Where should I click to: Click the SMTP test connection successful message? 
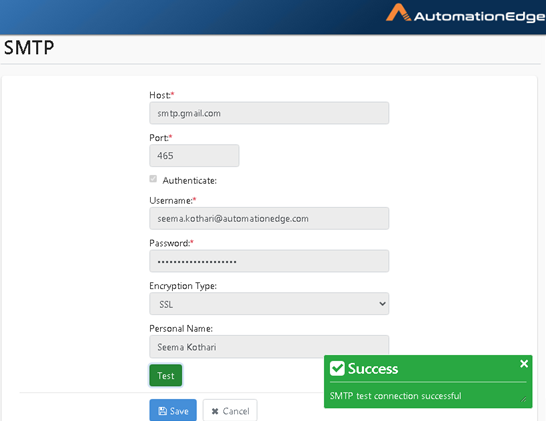click(x=396, y=396)
